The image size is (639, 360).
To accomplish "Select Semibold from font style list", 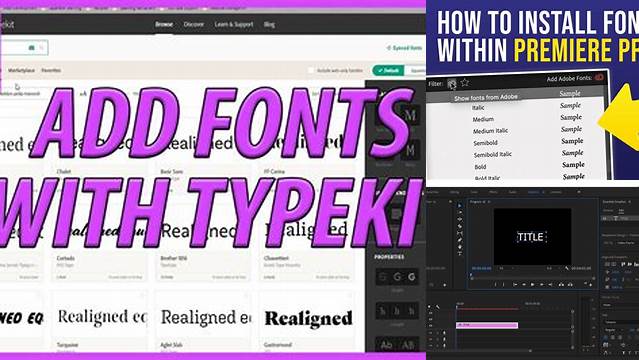I will click(485, 143).
